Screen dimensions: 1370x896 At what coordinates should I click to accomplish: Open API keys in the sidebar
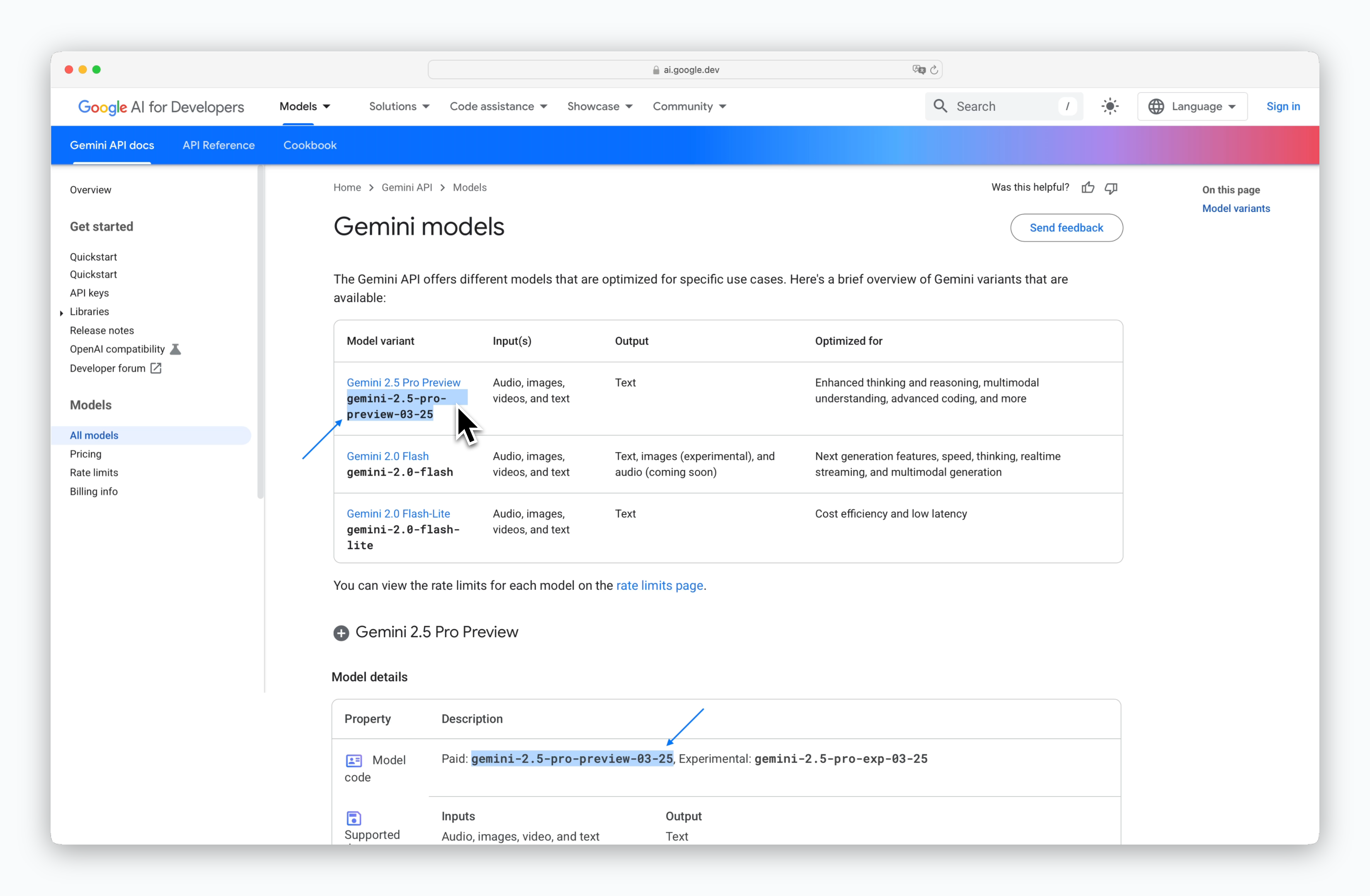89,294
